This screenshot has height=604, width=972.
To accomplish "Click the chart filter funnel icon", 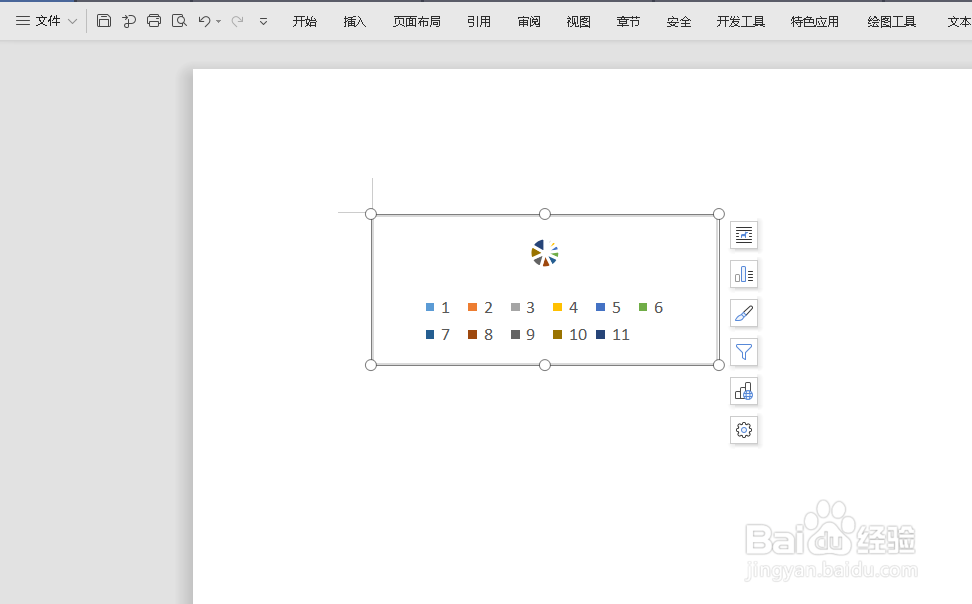I will pyautogui.click(x=744, y=352).
